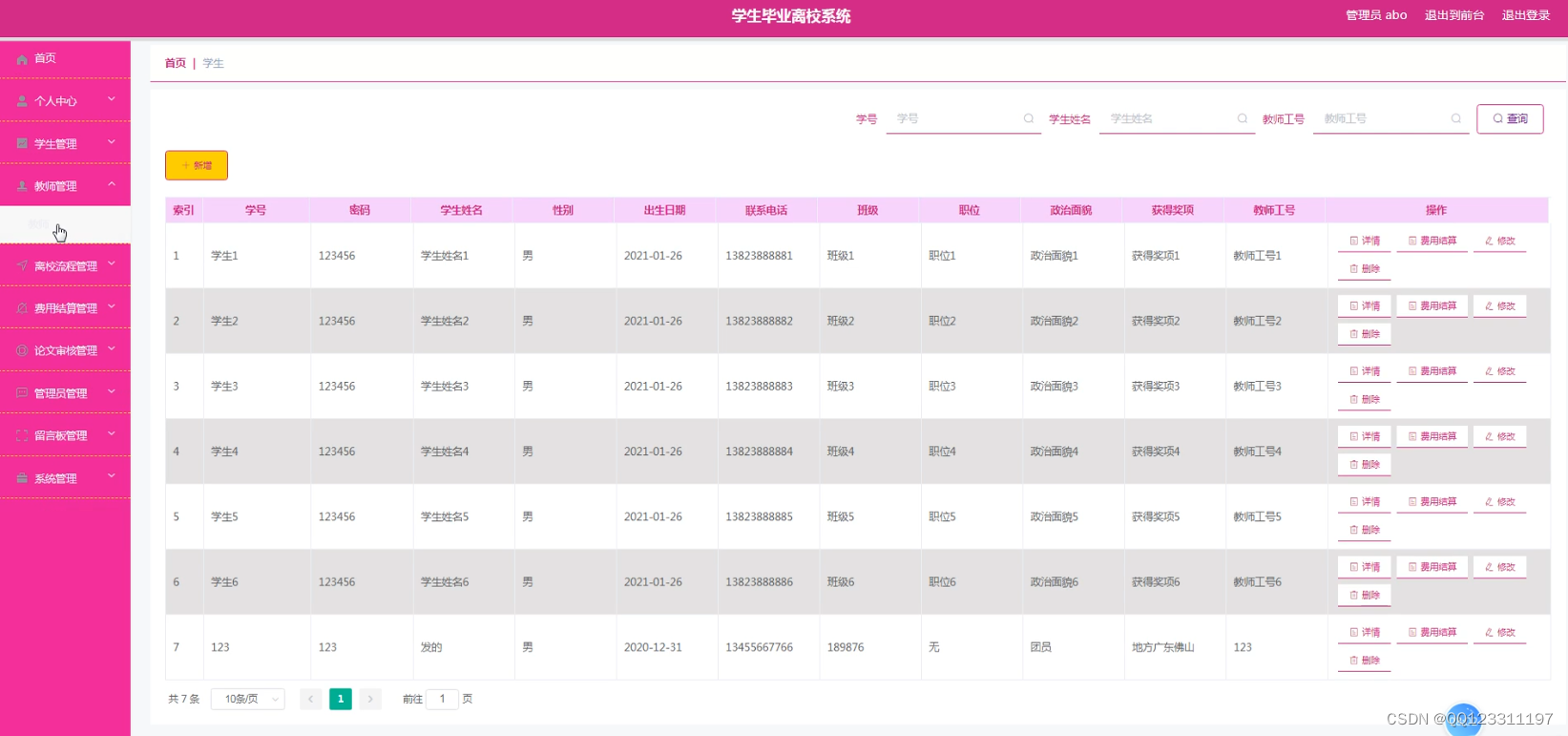Select page 1 in pagination

[x=341, y=699]
